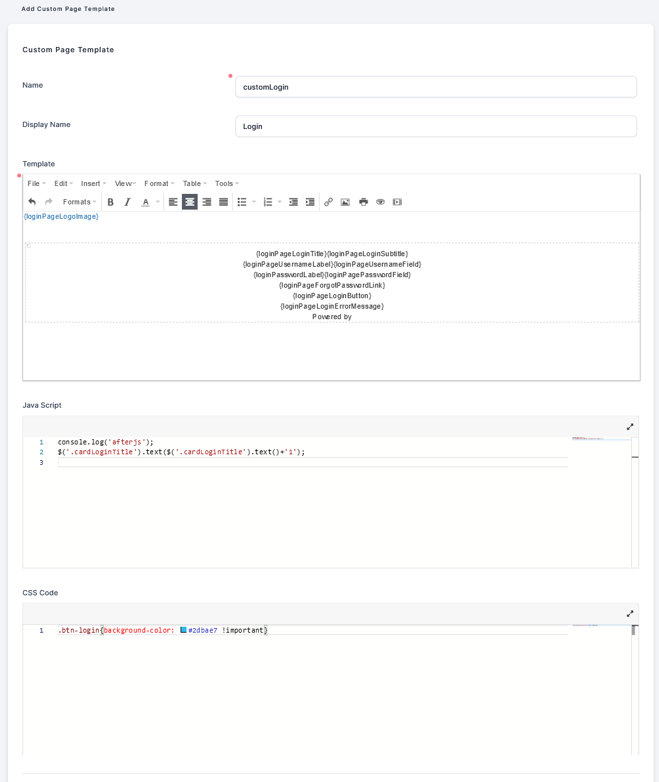
Task: Click the Undo icon in editor toolbar
Action: pyautogui.click(x=32, y=202)
